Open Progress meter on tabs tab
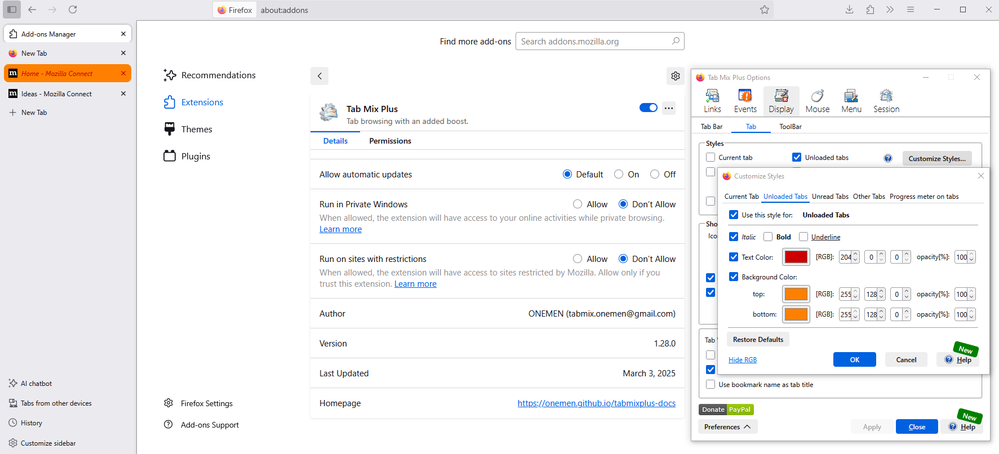Viewport: 999px width, 454px height. click(x=924, y=197)
